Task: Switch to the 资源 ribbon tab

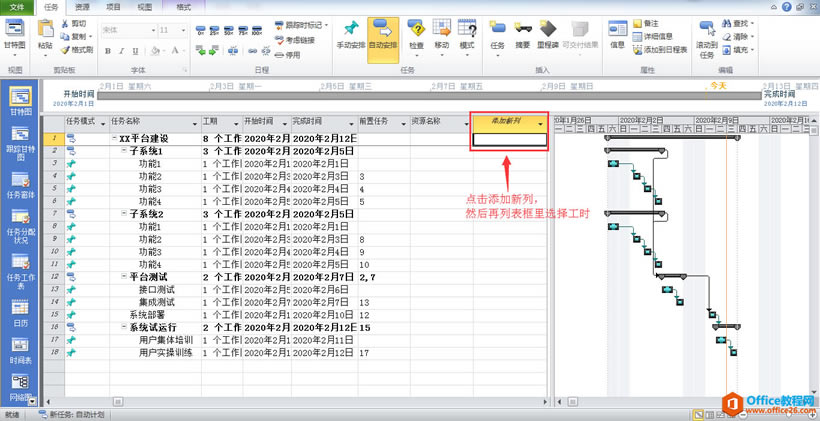Action: 82,7
